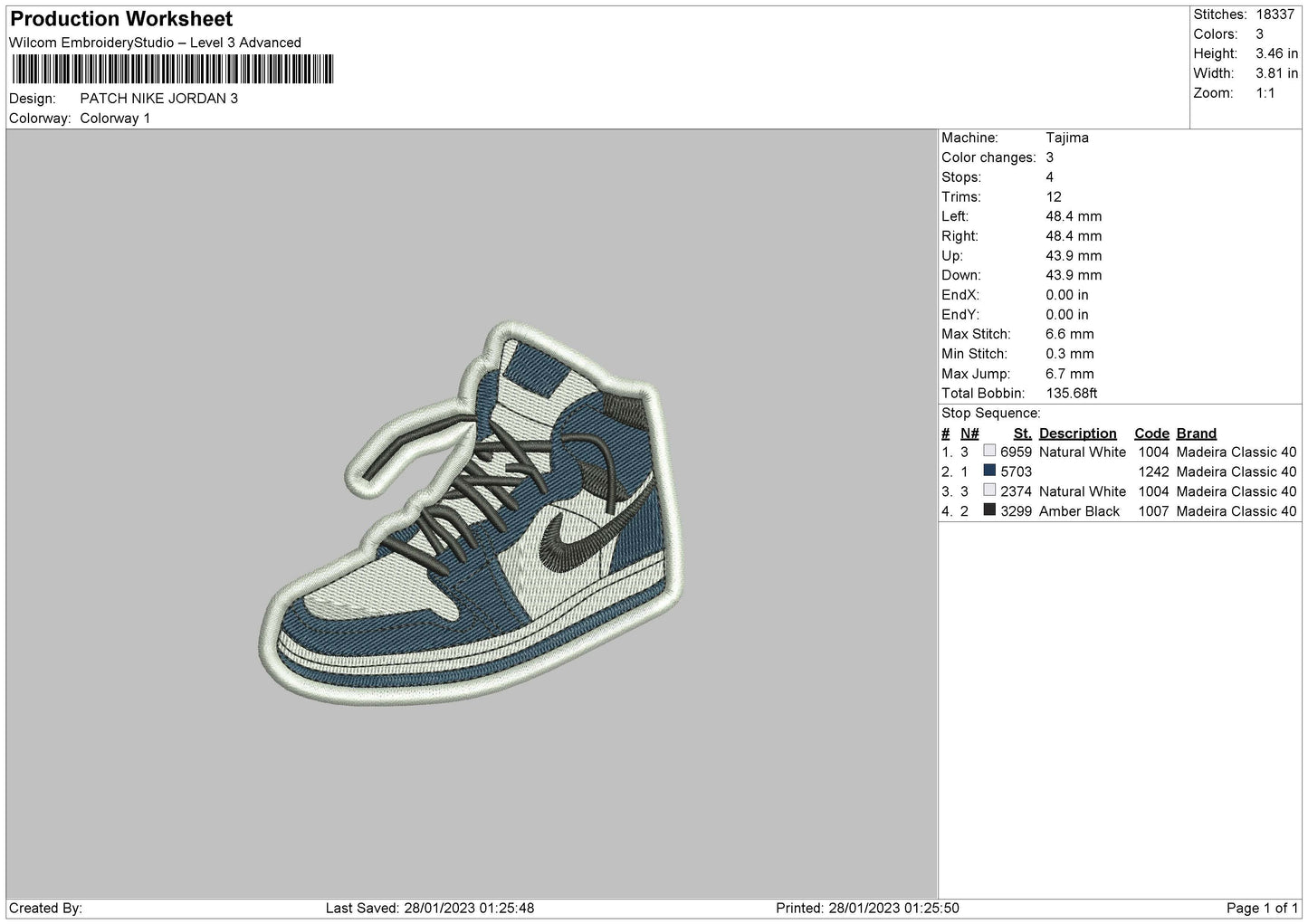Click the stitches count '18337'
The image size is (1308, 924).
(x=1275, y=14)
